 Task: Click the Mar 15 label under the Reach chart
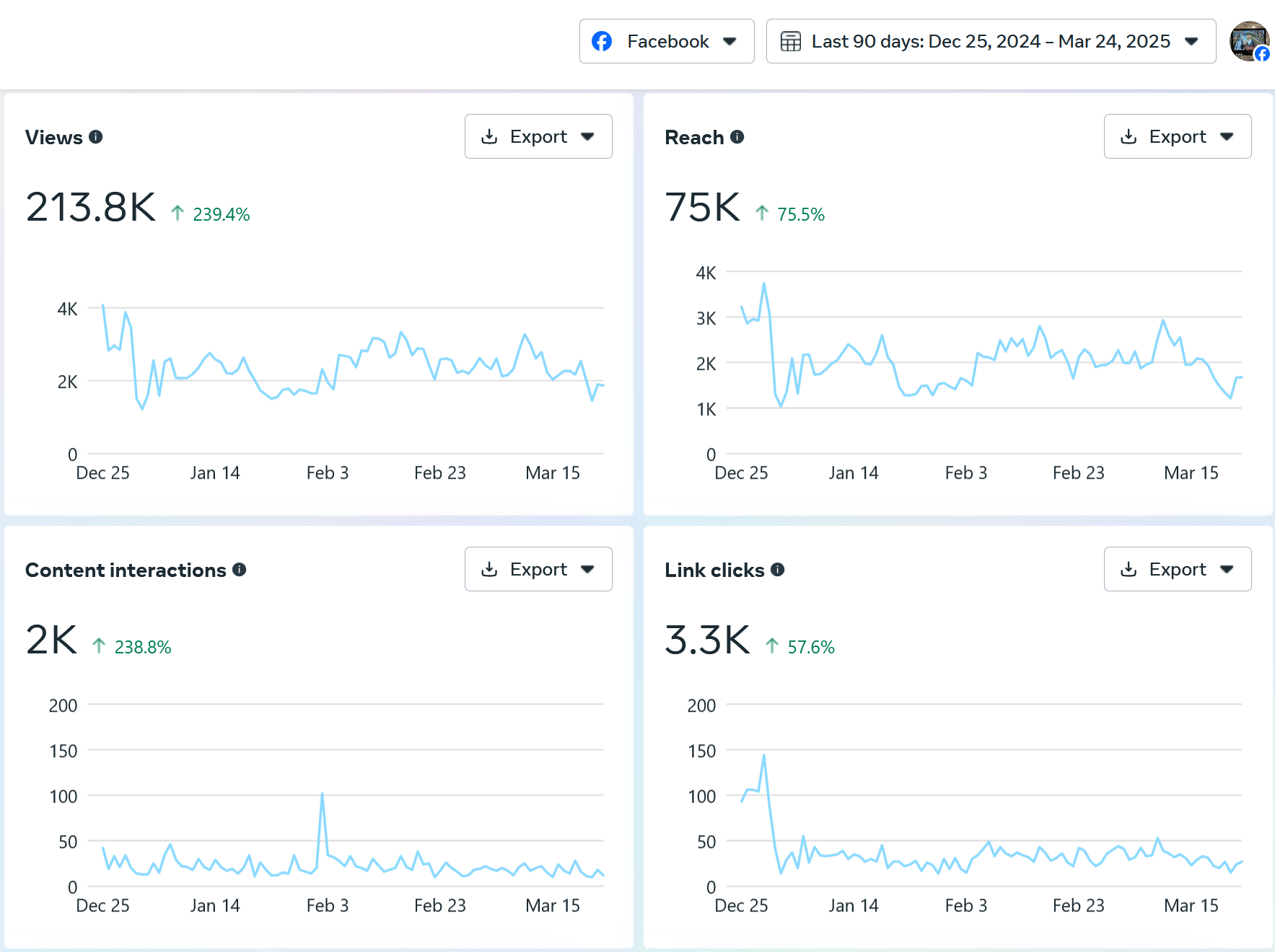pyautogui.click(x=1191, y=473)
